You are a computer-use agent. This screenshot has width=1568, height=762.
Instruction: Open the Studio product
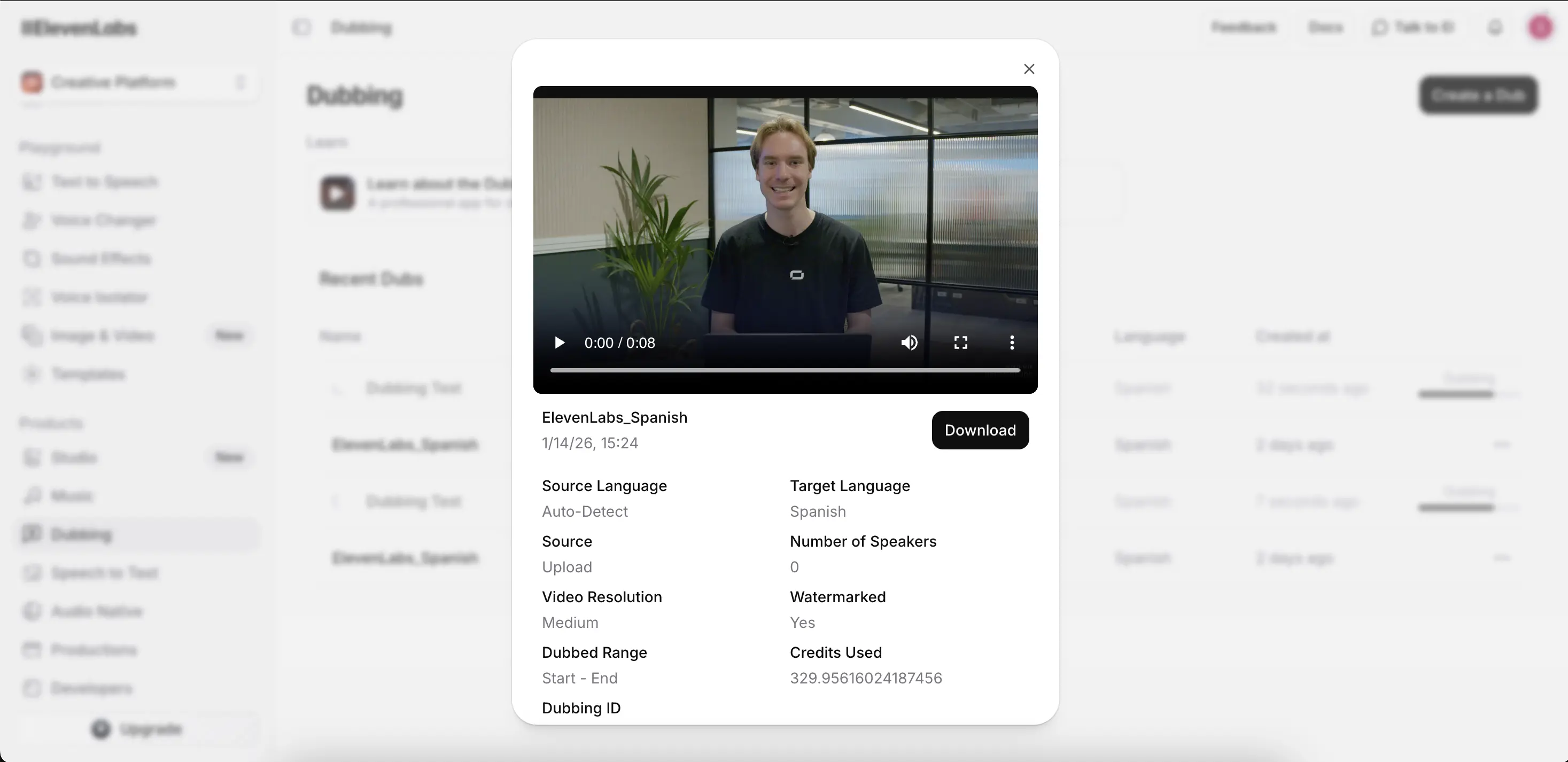tap(74, 457)
